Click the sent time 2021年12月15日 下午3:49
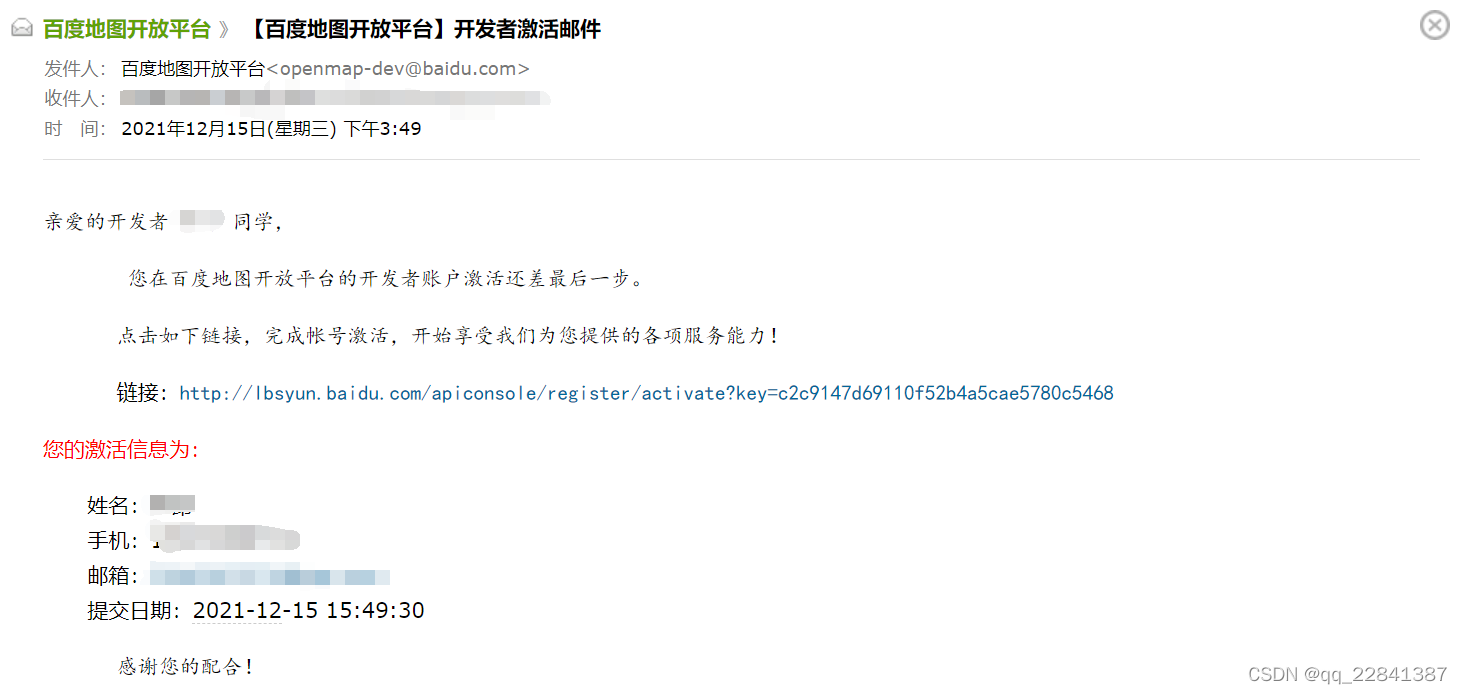This screenshot has width=1462, height=694. tap(271, 129)
